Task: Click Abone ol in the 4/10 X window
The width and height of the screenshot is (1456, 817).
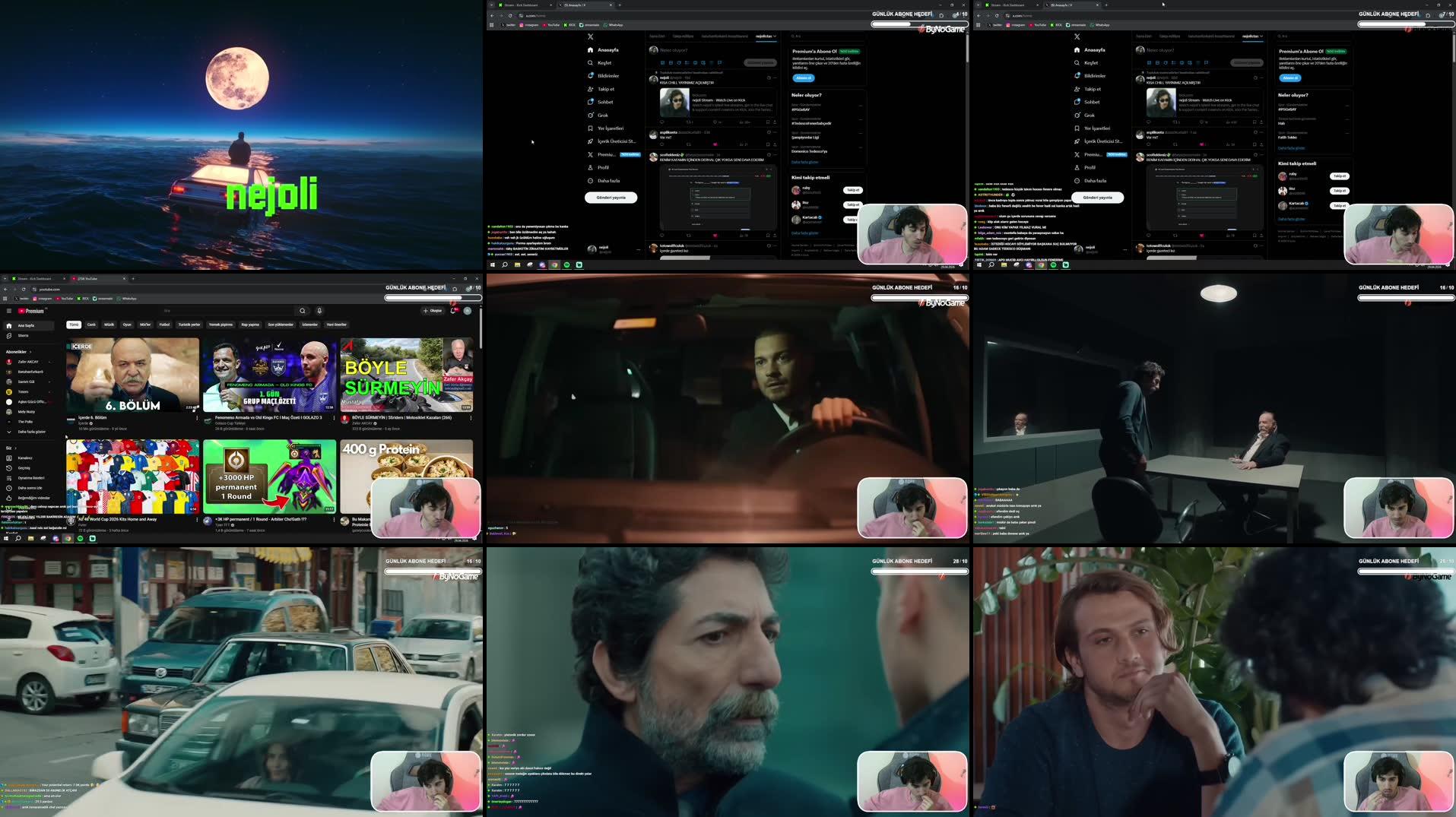Action: pyautogui.click(x=804, y=78)
